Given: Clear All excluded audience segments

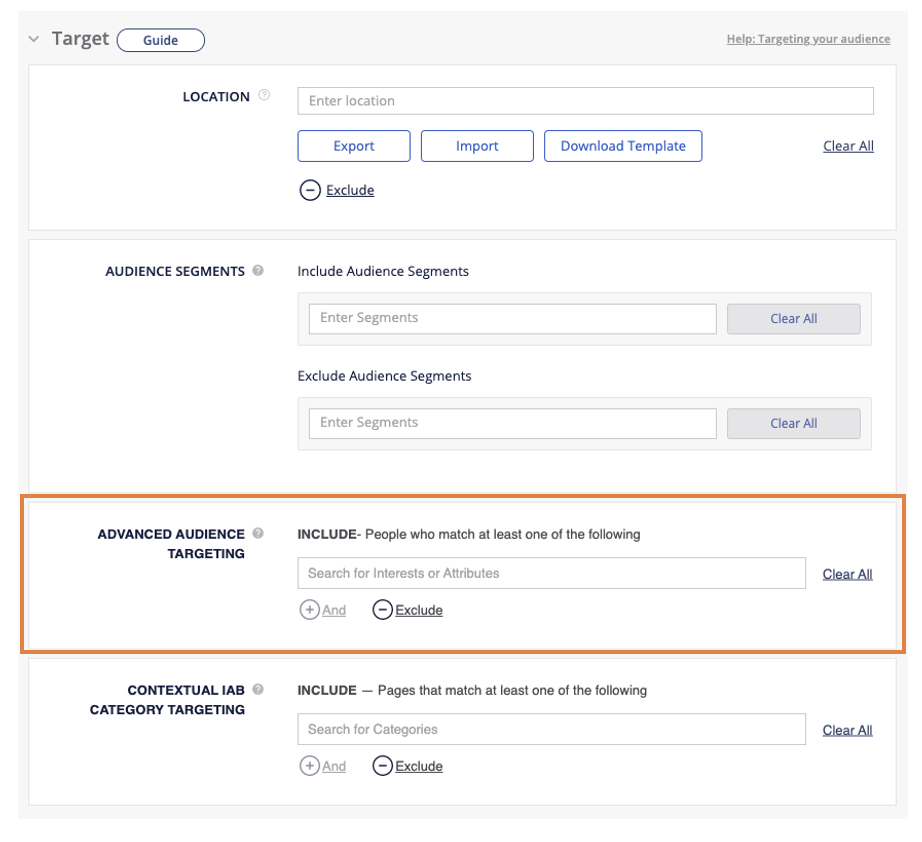Looking at the screenshot, I should click(793, 424).
